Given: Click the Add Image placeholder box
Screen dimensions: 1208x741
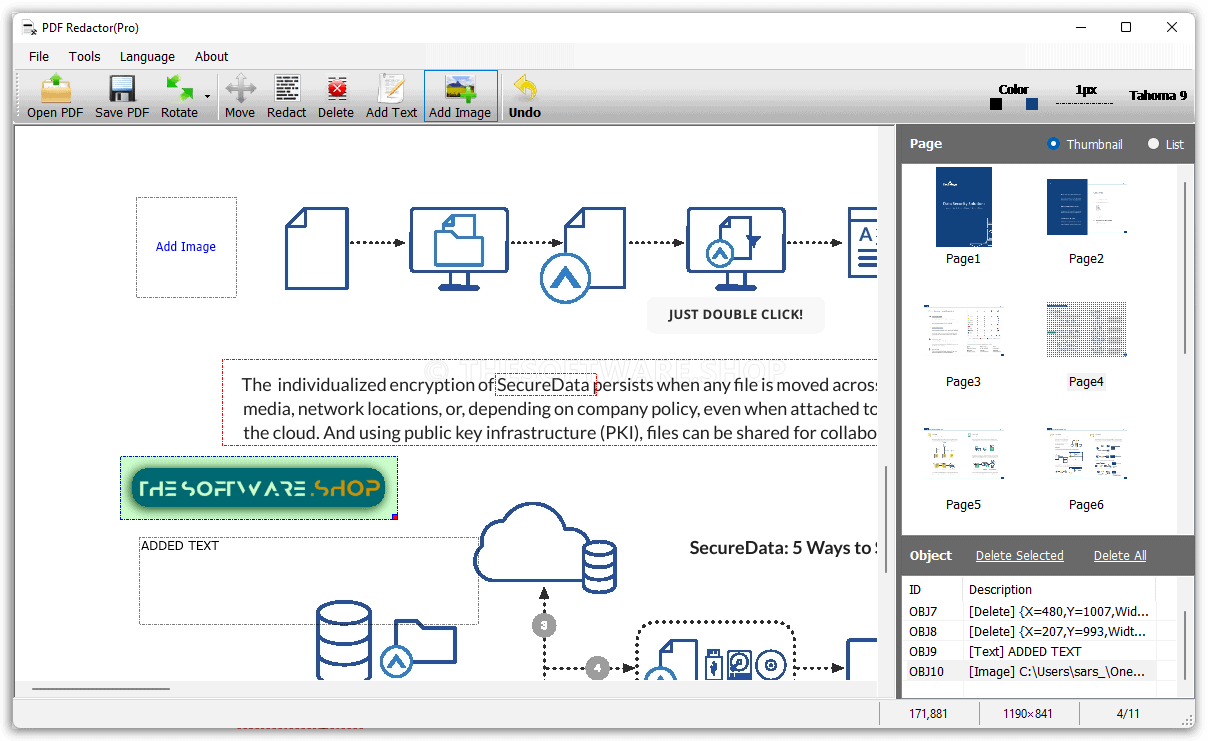Looking at the screenshot, I should coord(186,247).
